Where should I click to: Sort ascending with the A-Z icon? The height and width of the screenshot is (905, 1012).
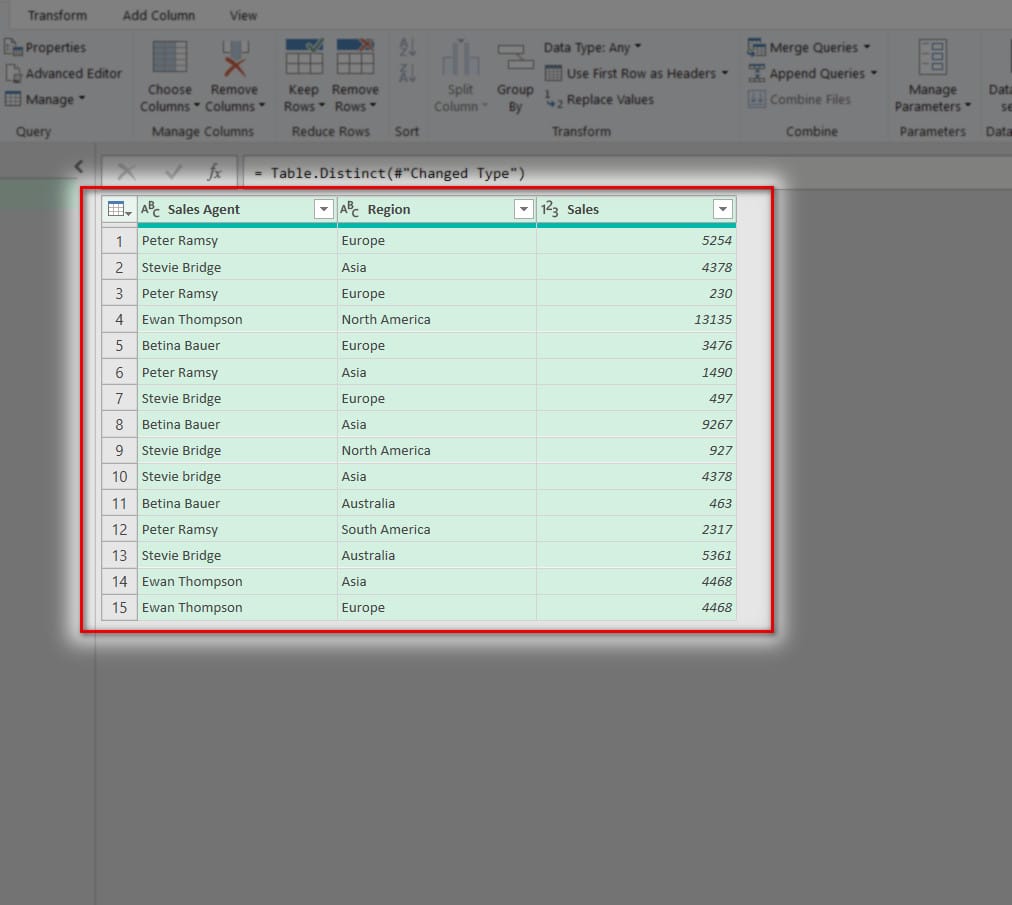pos(407,47)
